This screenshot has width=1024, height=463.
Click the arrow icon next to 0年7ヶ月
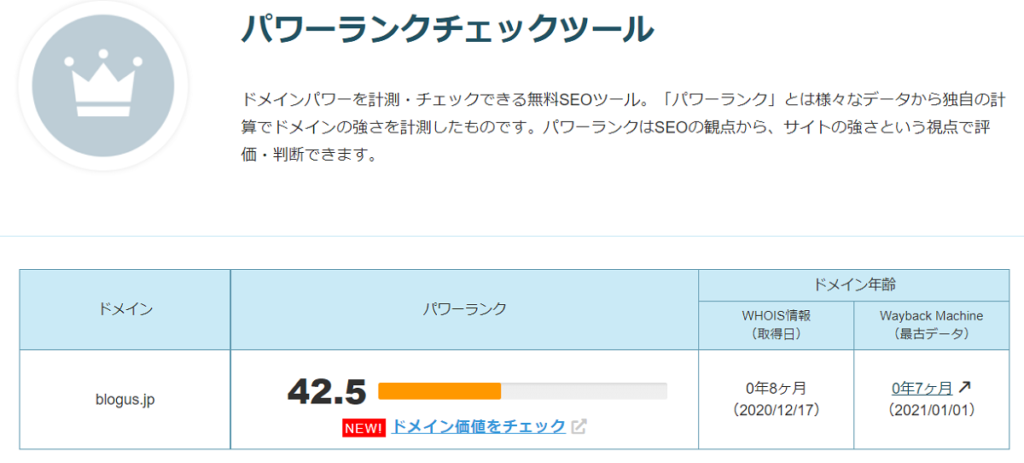965,388
